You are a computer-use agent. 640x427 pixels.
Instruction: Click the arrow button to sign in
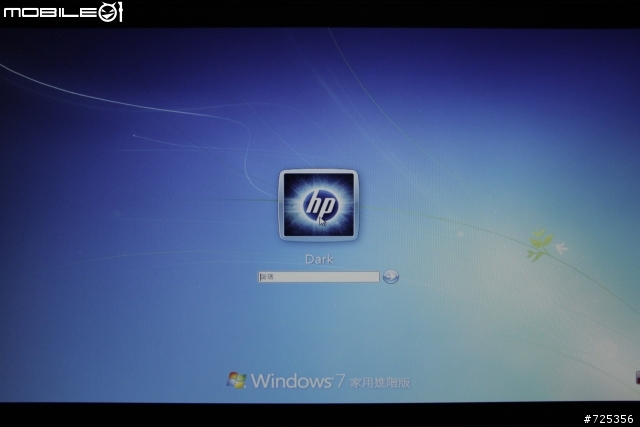391,276
